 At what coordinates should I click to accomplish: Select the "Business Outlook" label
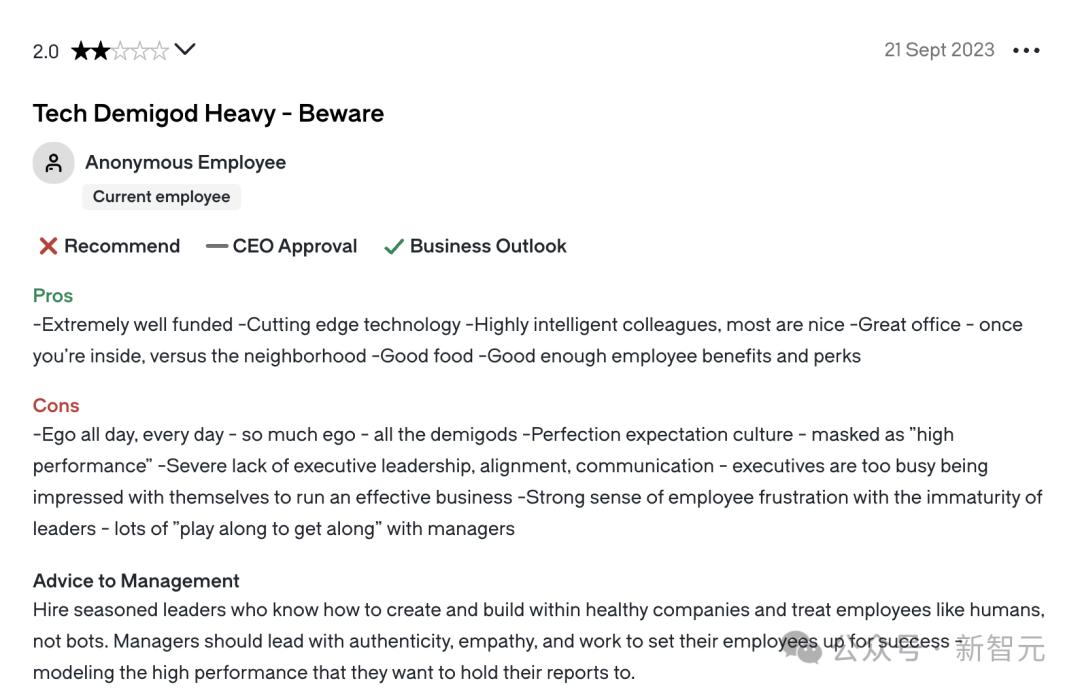488,246
